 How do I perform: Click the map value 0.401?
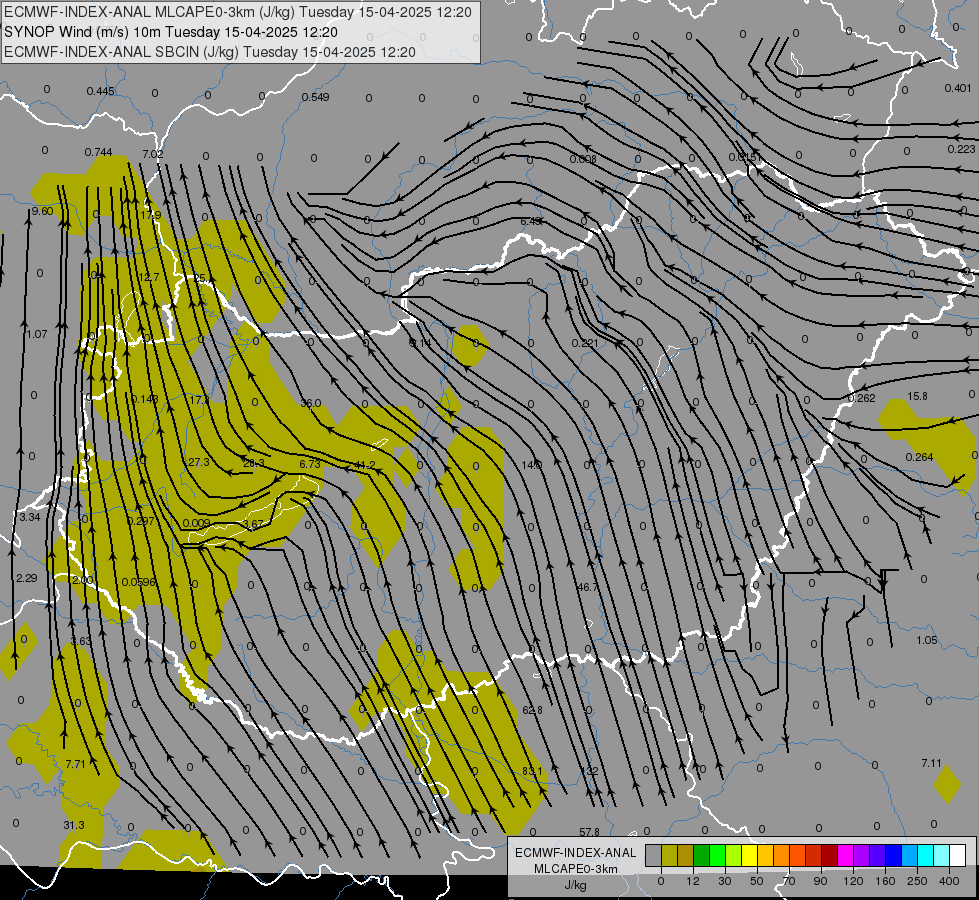click(958, 88)
